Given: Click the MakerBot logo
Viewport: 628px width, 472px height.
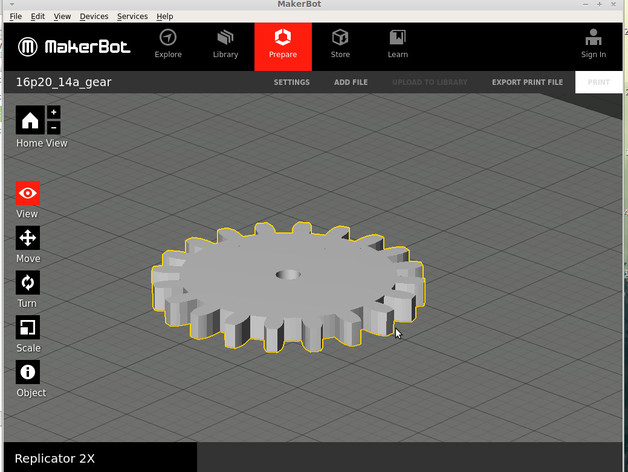Looking at the screenshot, I should [x=74, y=46].
